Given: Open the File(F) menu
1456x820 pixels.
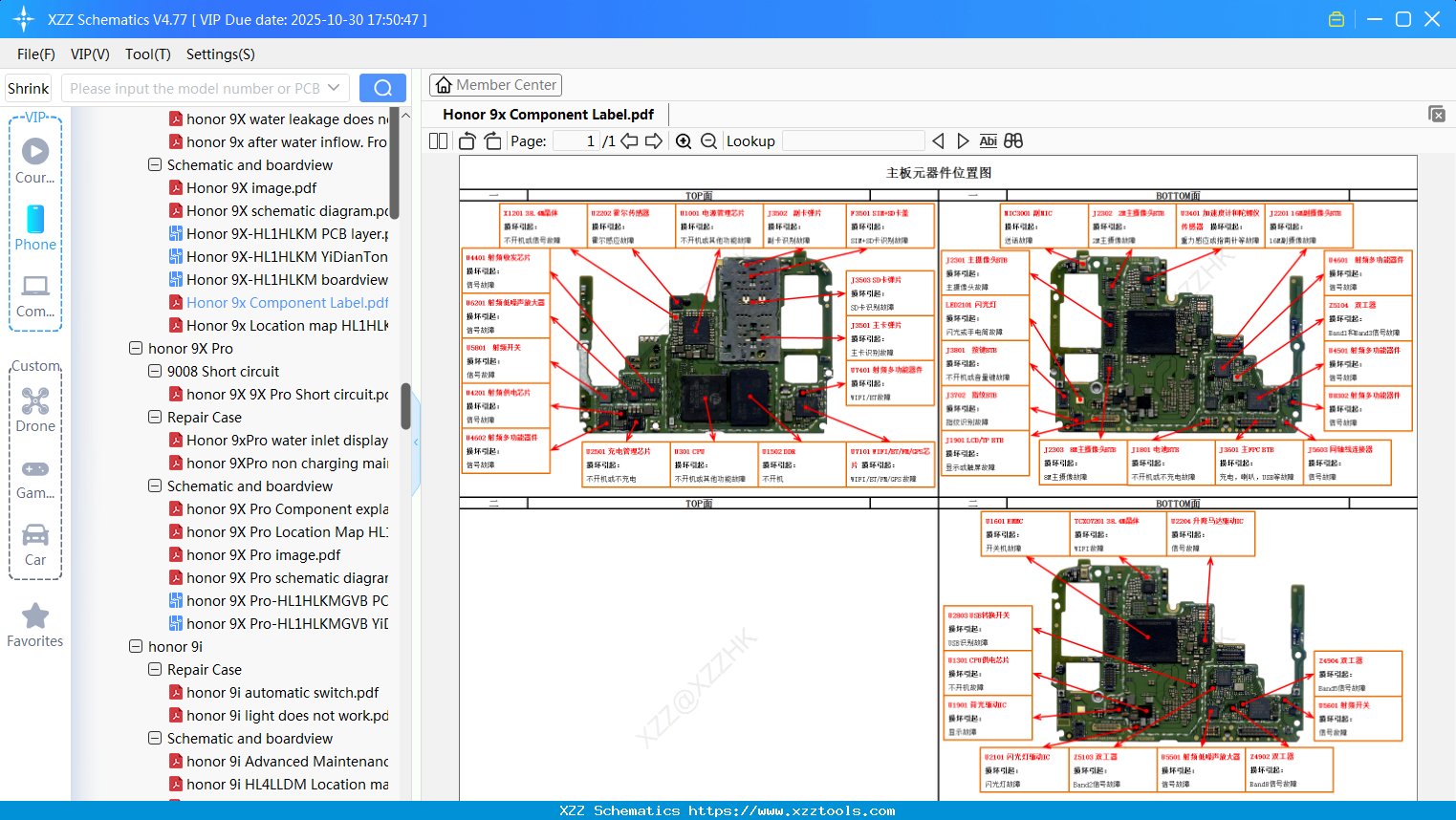Looking at the screenshot, I should click(x=36, y=54).
